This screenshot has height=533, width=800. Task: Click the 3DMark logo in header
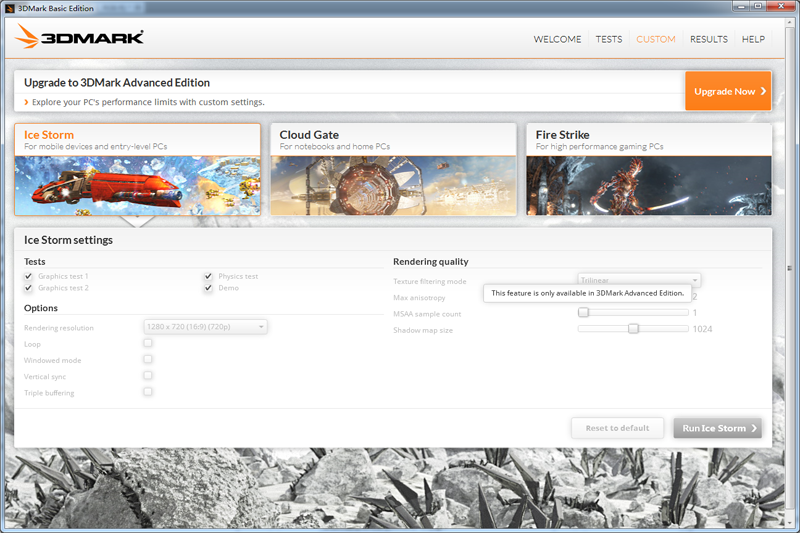point(79,37)
